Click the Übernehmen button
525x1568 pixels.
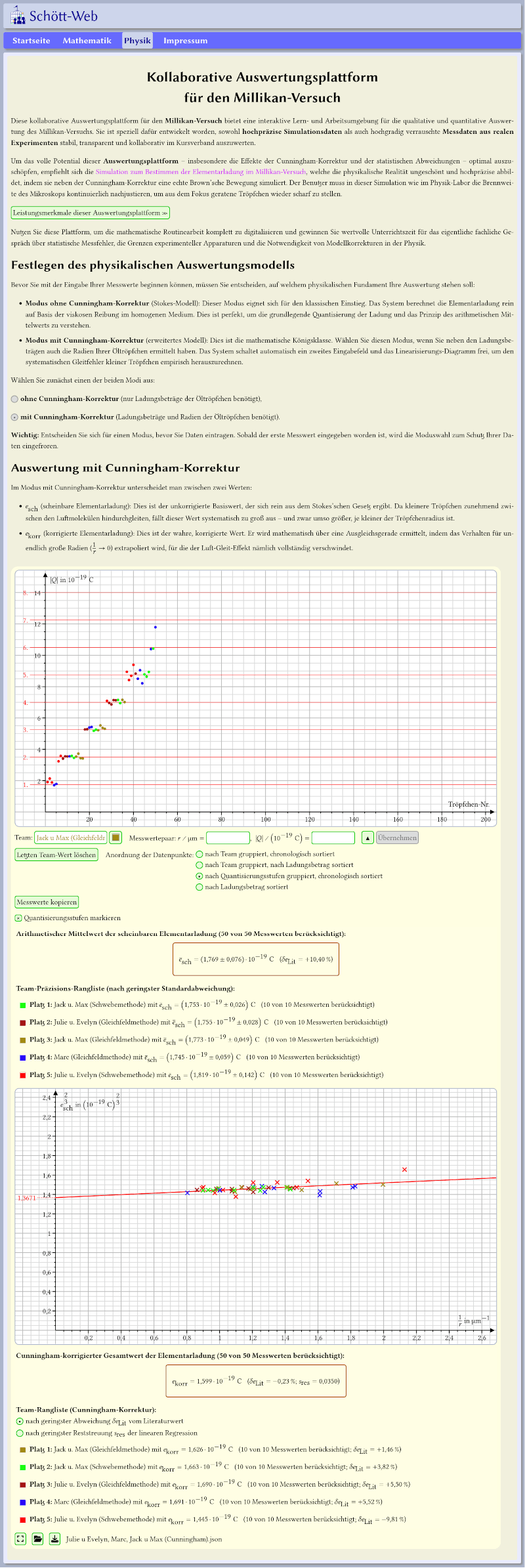(397, 837)
